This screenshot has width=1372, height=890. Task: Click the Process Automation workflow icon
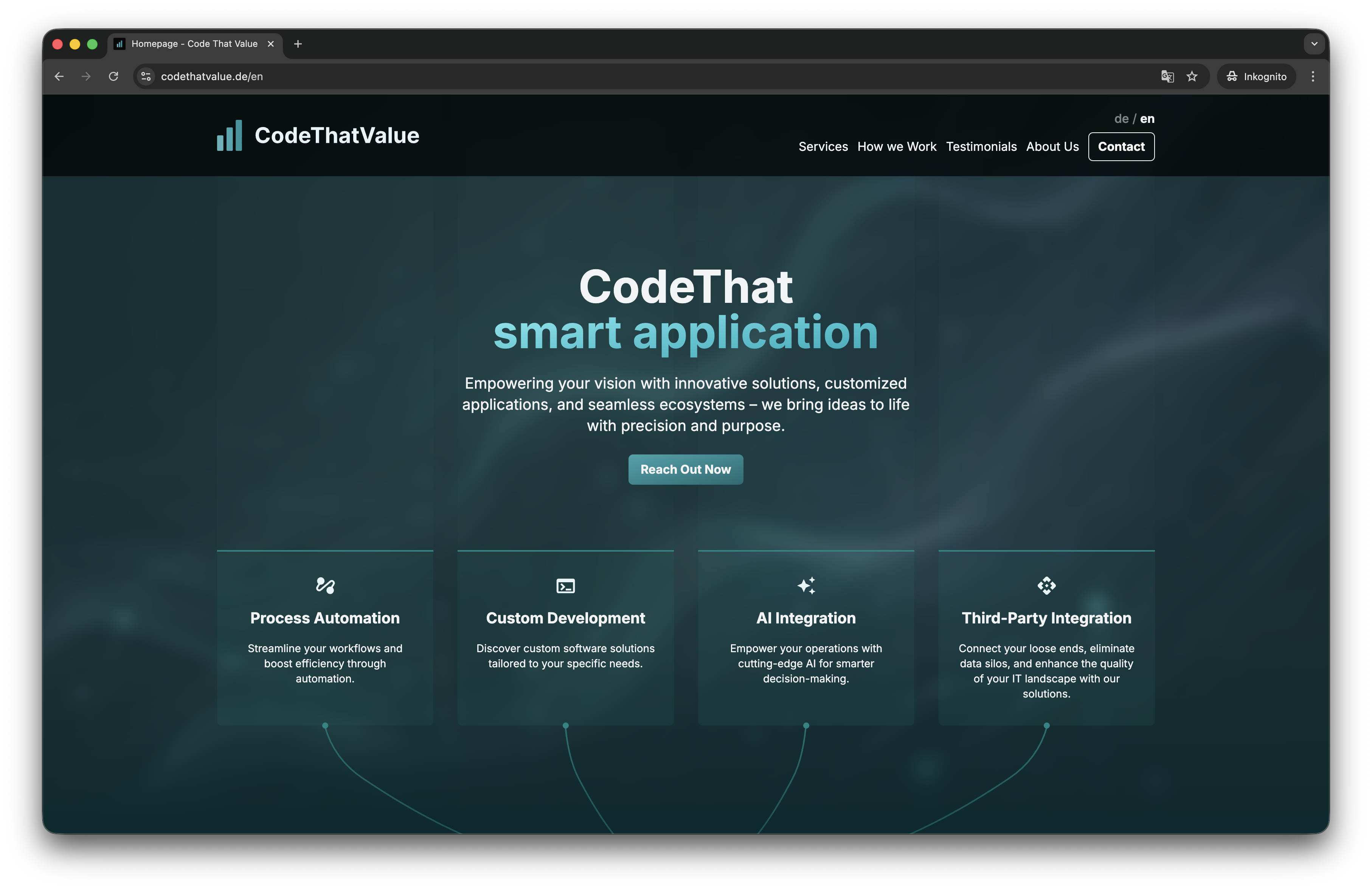pyautogui.click(x=324, y=586)
